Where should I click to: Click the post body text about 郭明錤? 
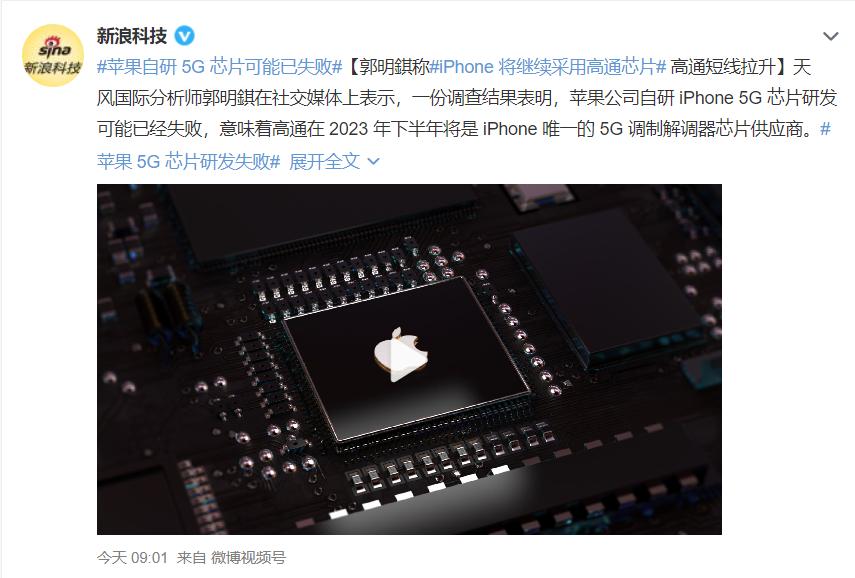click(x=467, y=113)
